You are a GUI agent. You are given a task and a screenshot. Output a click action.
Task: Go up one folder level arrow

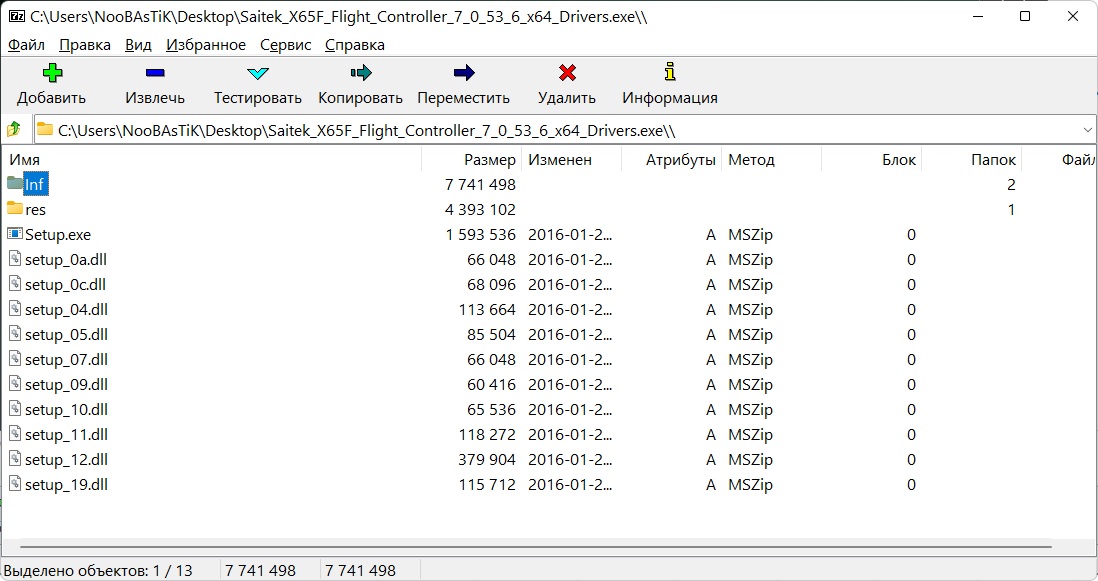coord(14,130)
